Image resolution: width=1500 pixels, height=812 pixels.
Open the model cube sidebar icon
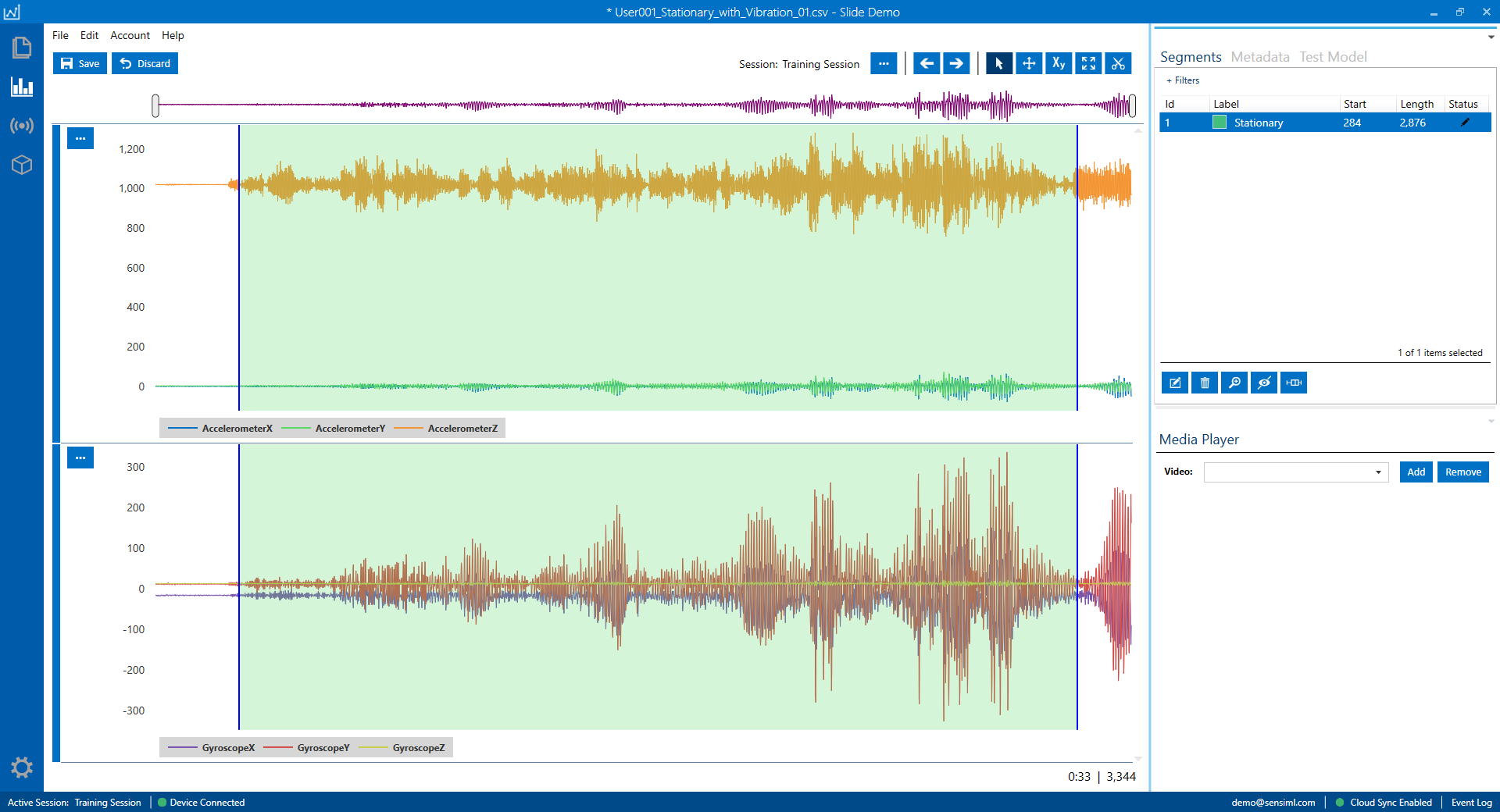22,165
